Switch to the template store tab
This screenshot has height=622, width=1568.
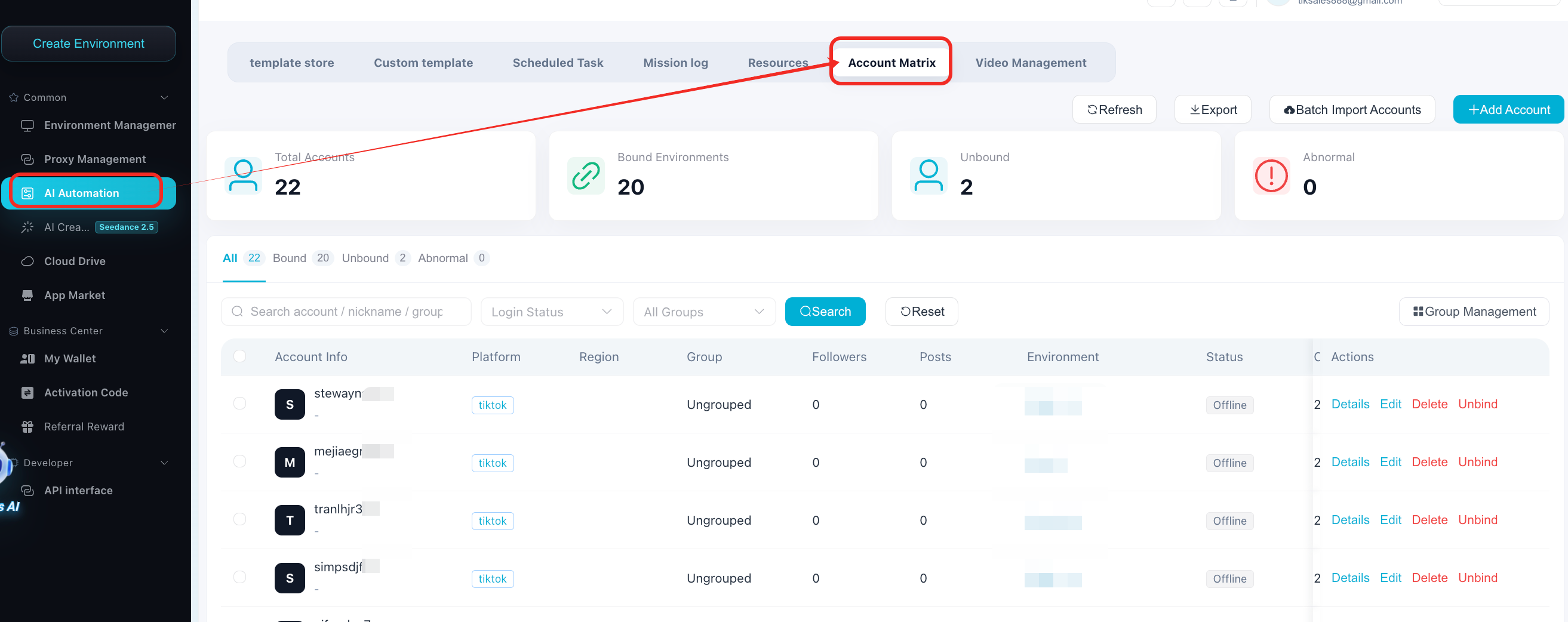tap(291, 63)
